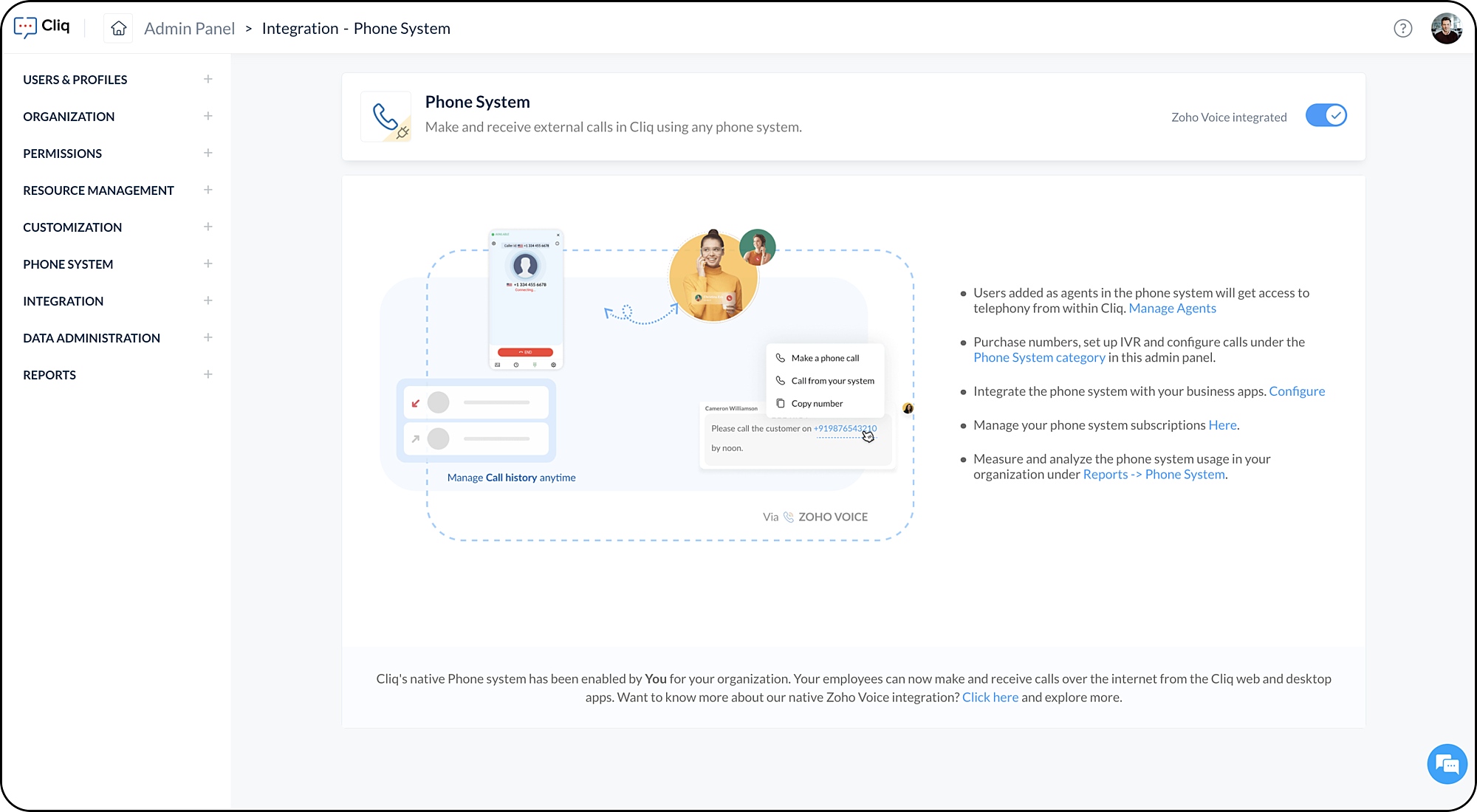The width and height of the screenshot is (1477, 812).
Task: Expand the Customization plus icon
Action: (x=208, y=227)
